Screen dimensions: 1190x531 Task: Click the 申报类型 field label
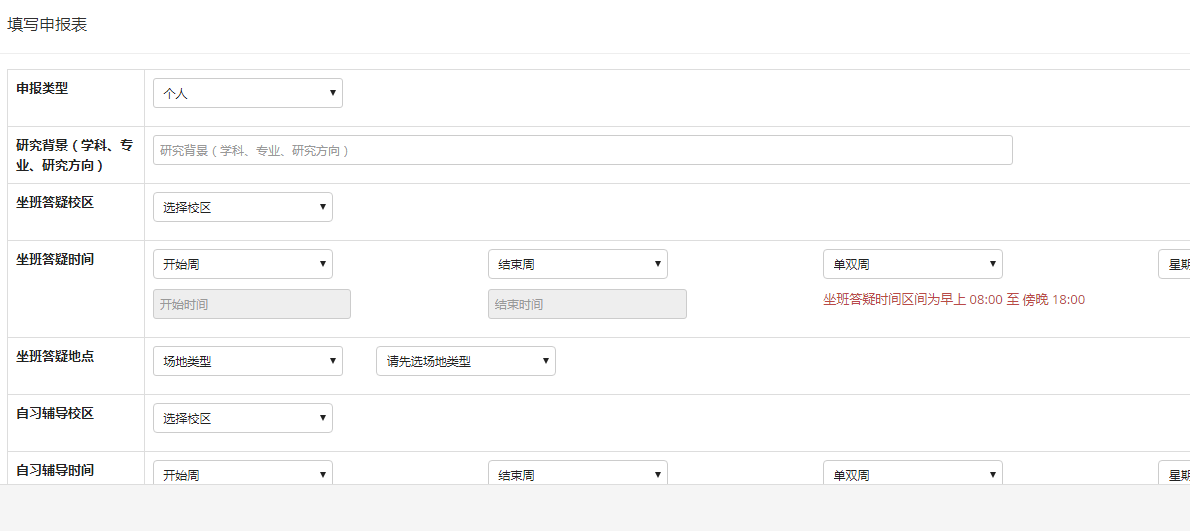coord(42,88)
